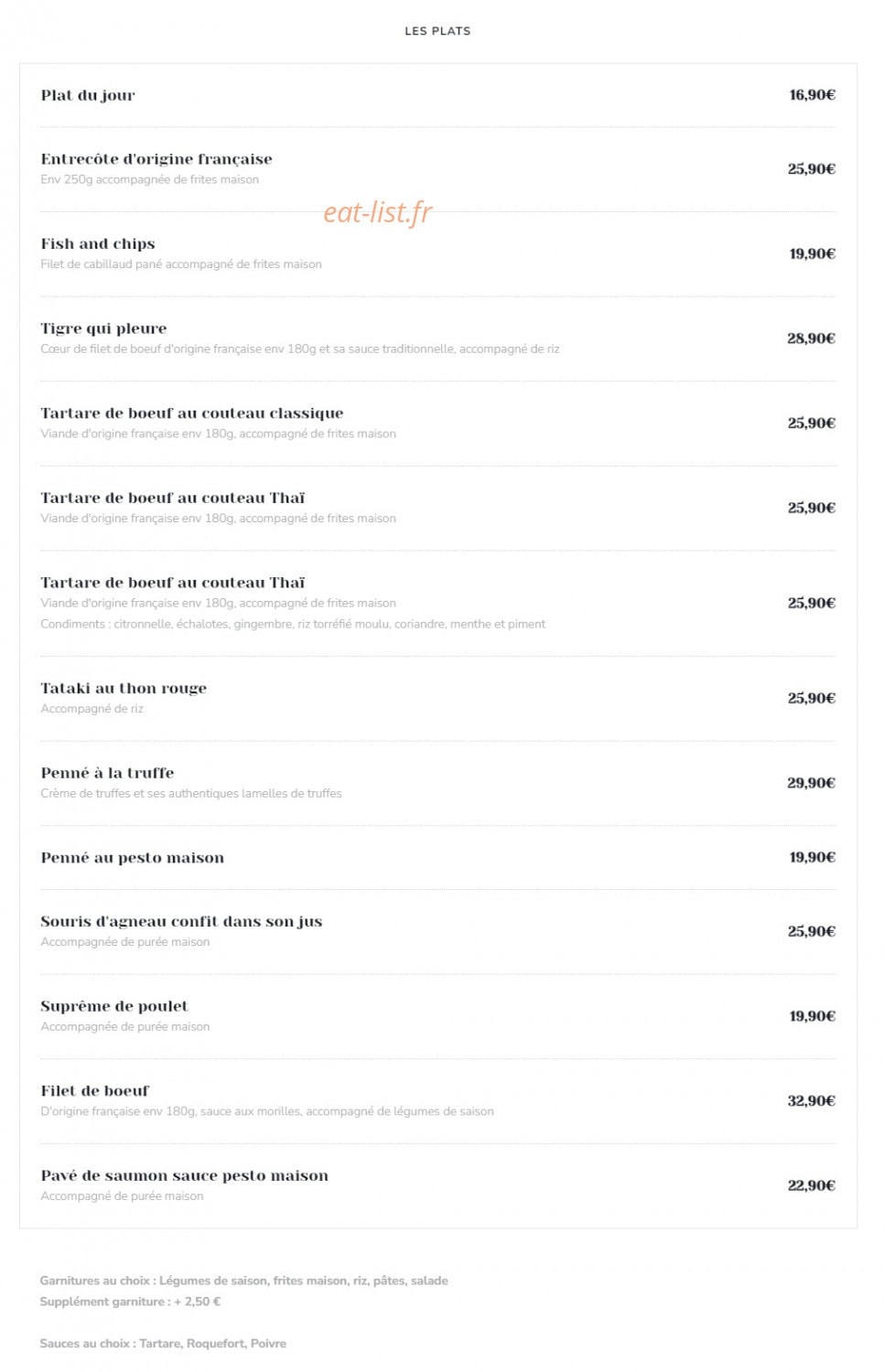Click the 32,90€ price of Filet de boeuf
Image resolution: width=884 pixels, height=1372 pixels.
pos(812,1101)
